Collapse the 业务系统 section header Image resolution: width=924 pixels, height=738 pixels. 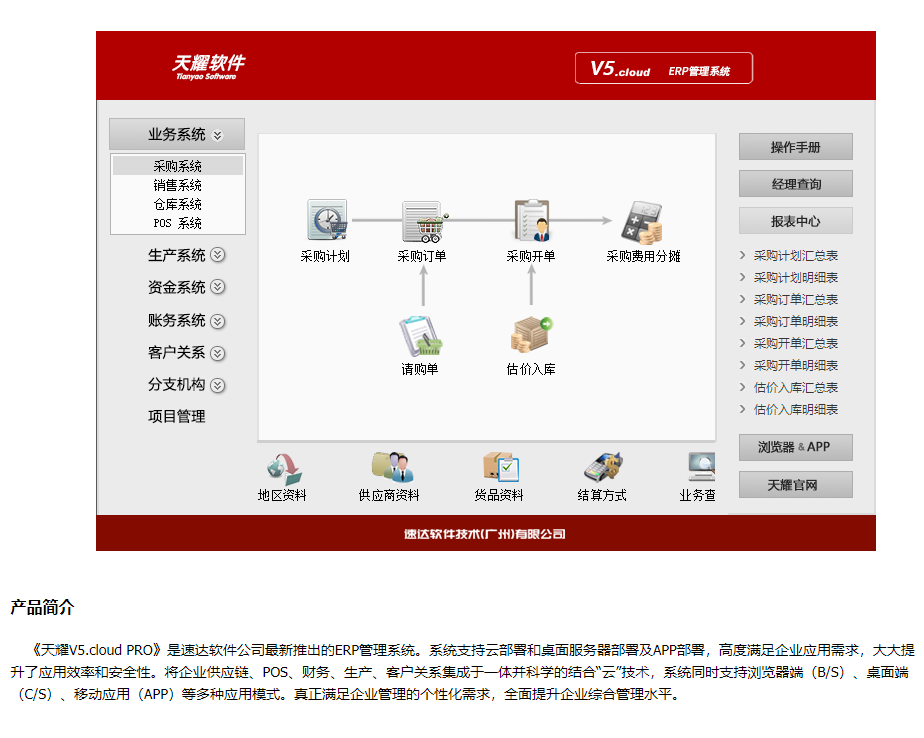pos(177,134)
